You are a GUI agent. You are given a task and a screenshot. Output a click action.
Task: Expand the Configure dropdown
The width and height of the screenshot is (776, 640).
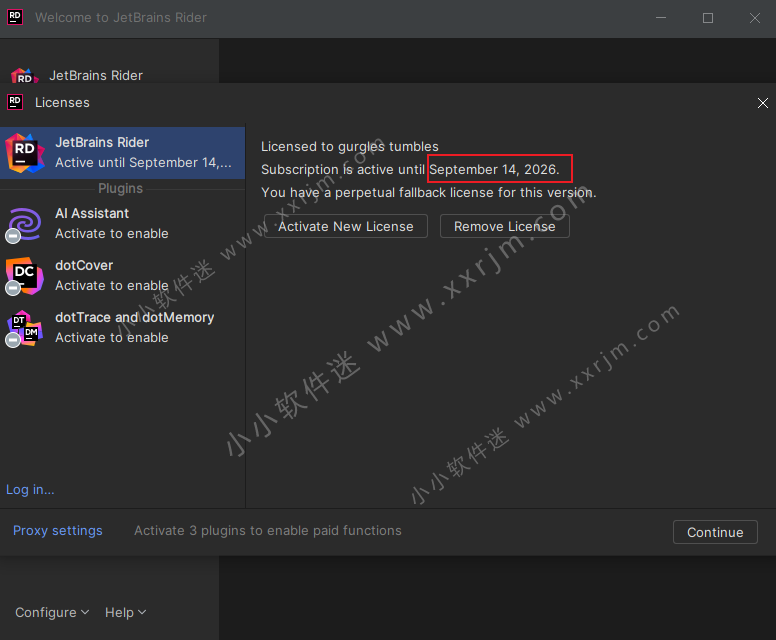tap(52, 612)
